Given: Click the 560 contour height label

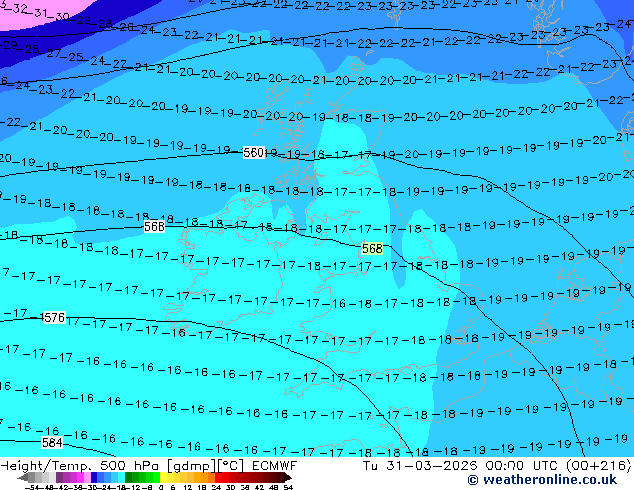Looking at the screenshot, I should pyautogui.click(x=254, y=152).
